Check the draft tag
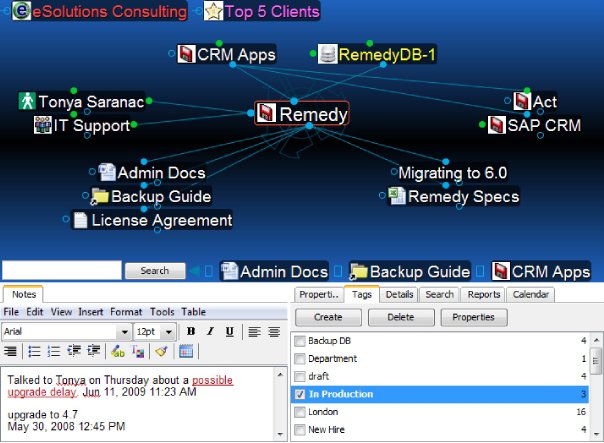The height and width of the screenshot is (443, 604). [x=299, y=376]
